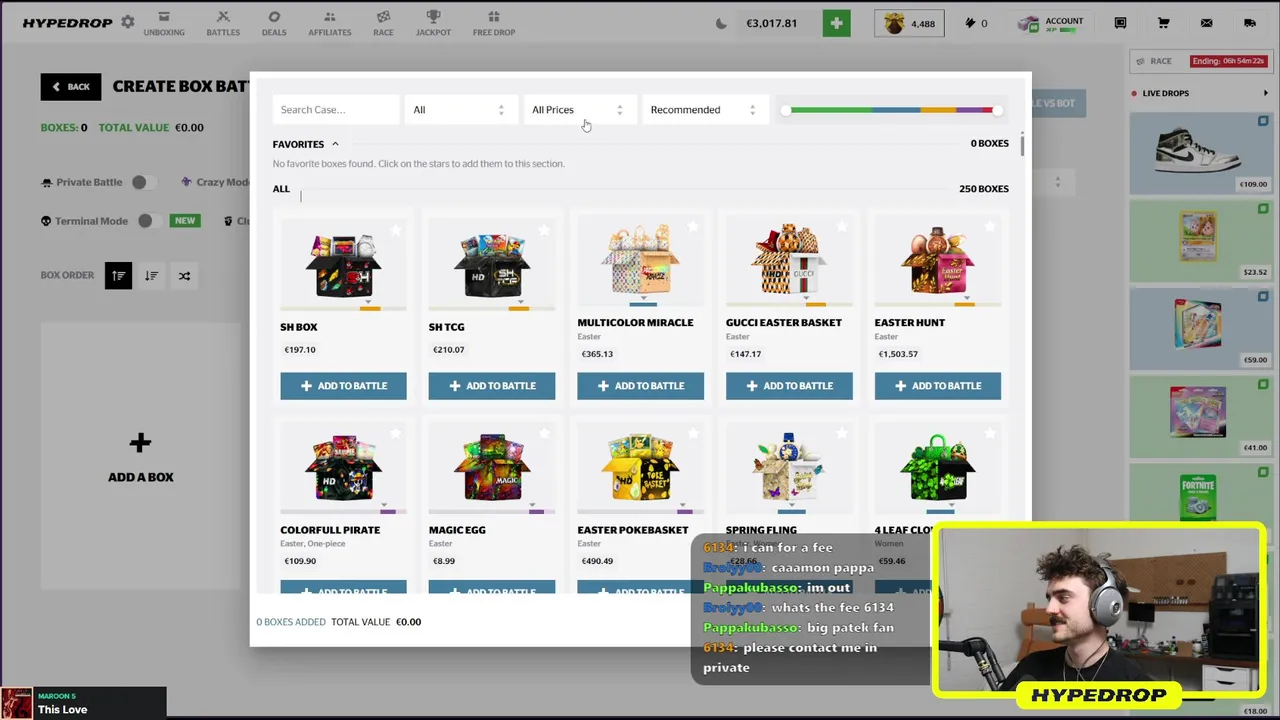Open the All category dropdown
This screenshot has height=720, width=1280.
(x=459, y=110)
